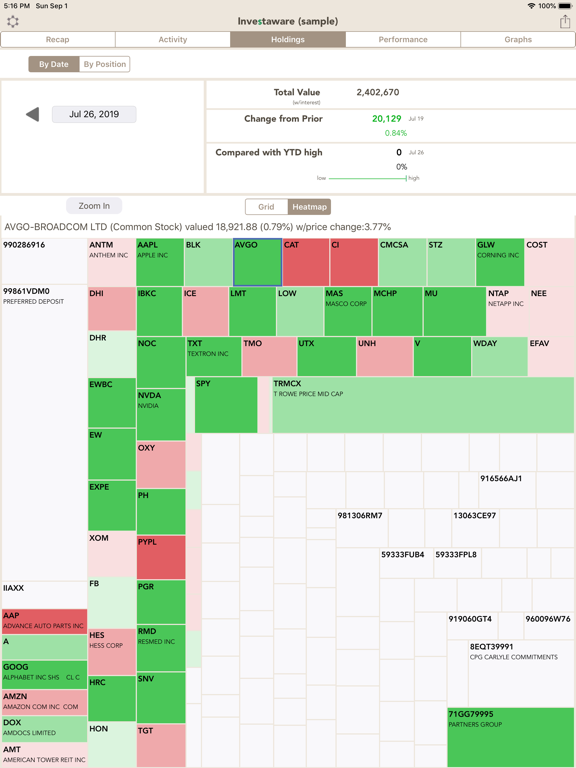Select the PYPL red tile
The image size is (576, 768).
pyautogui.click(x=161, y=557)
